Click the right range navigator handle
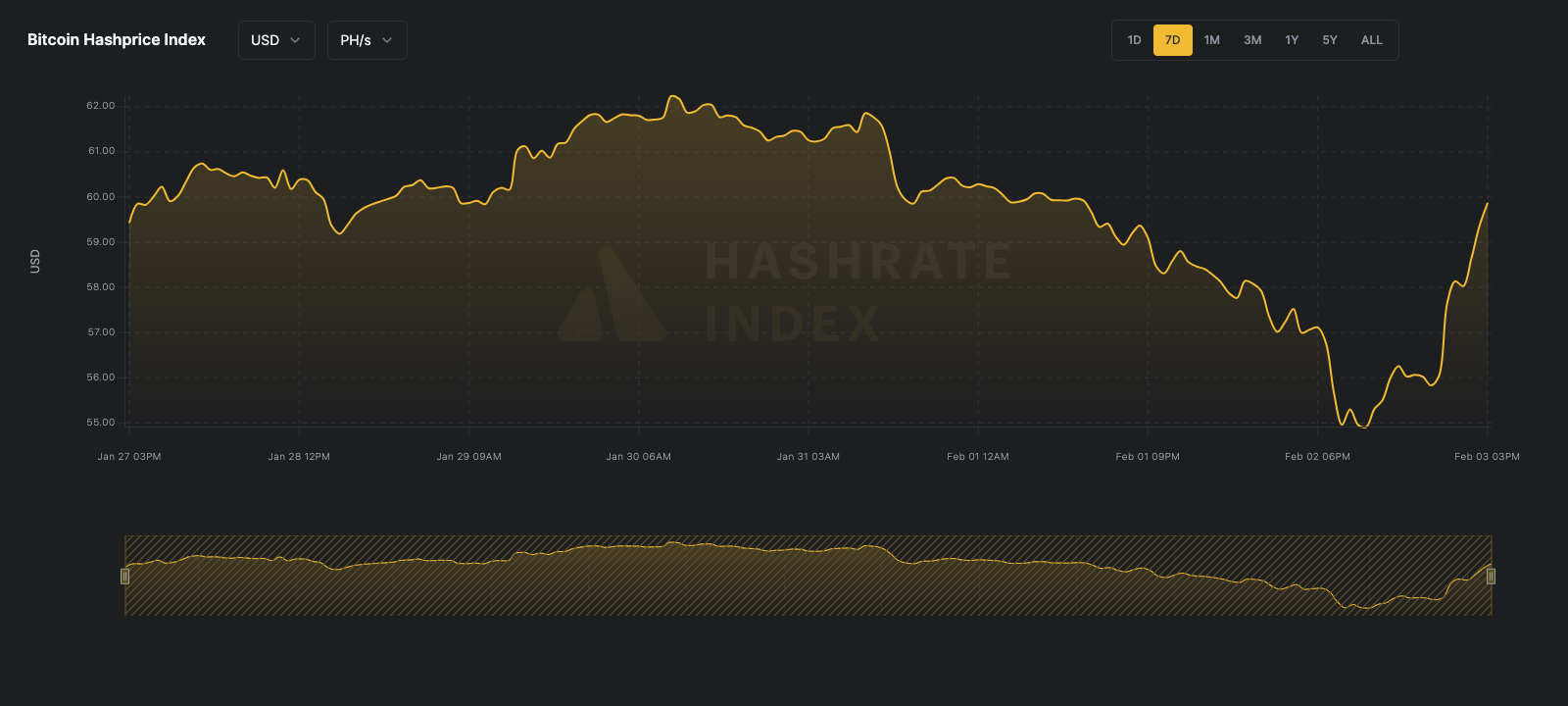Image resolution: width=1568 pixels, height=706 pixels. pyautogui.click(x=1491, y=576)
